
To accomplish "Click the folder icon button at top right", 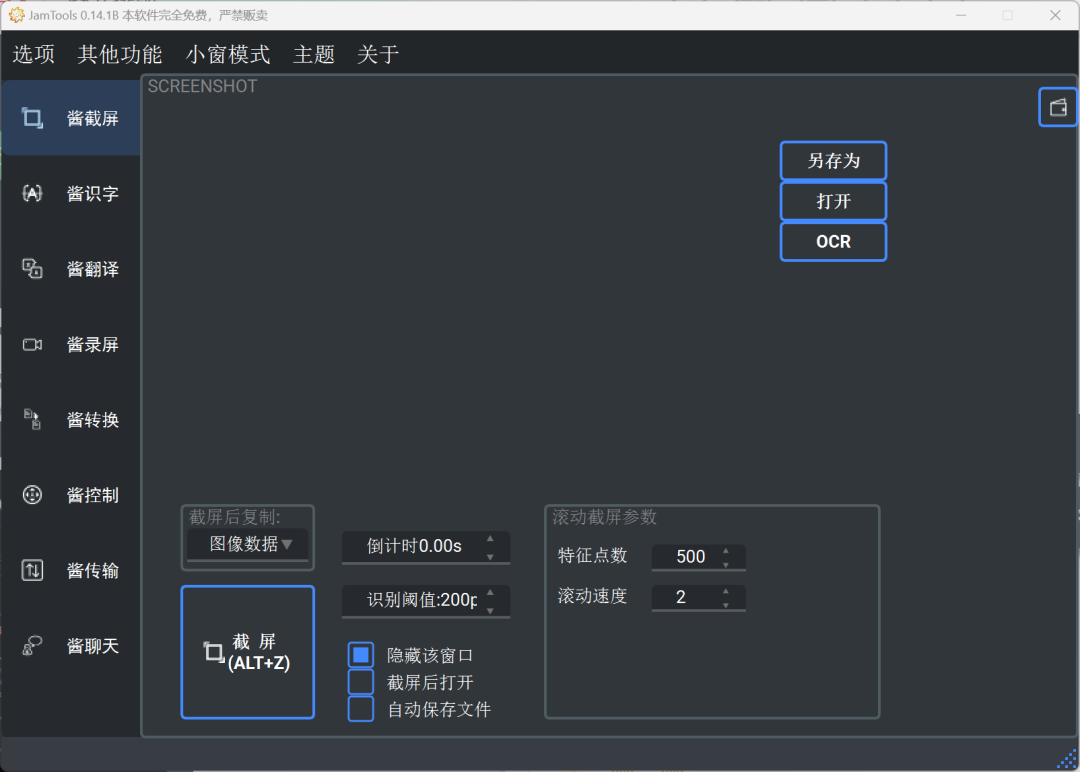I will click(x=1058, y=107).
